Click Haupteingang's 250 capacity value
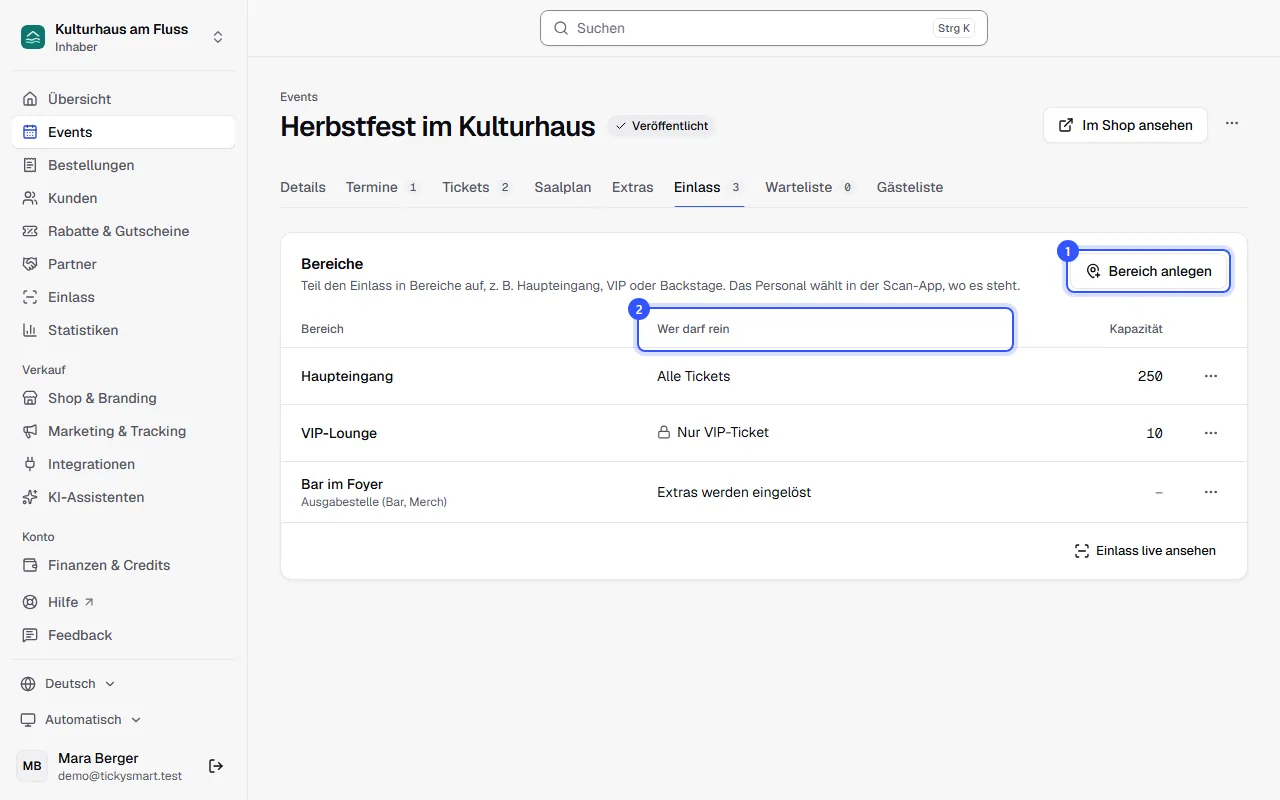 point(1150,376)
